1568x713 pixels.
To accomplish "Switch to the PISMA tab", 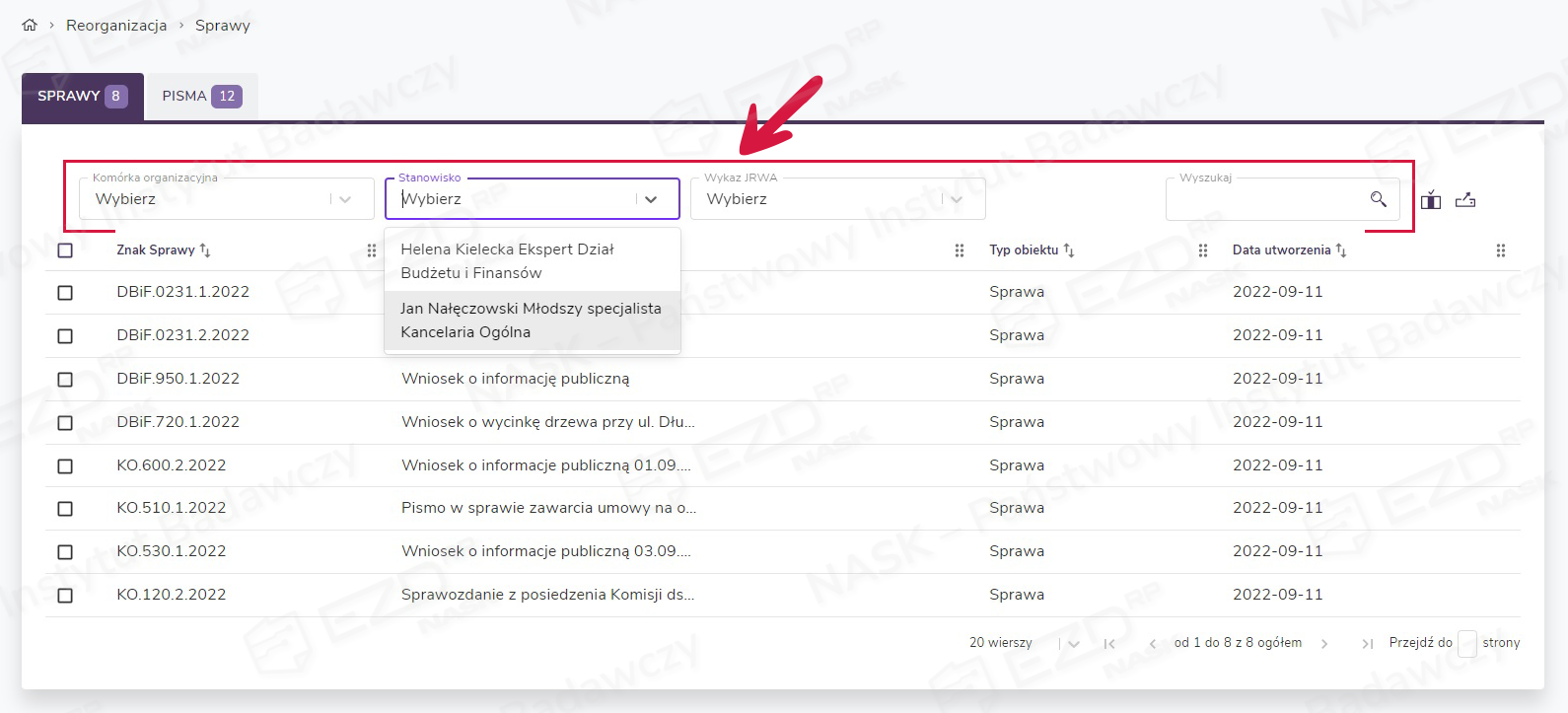I will tap(201, 97).
